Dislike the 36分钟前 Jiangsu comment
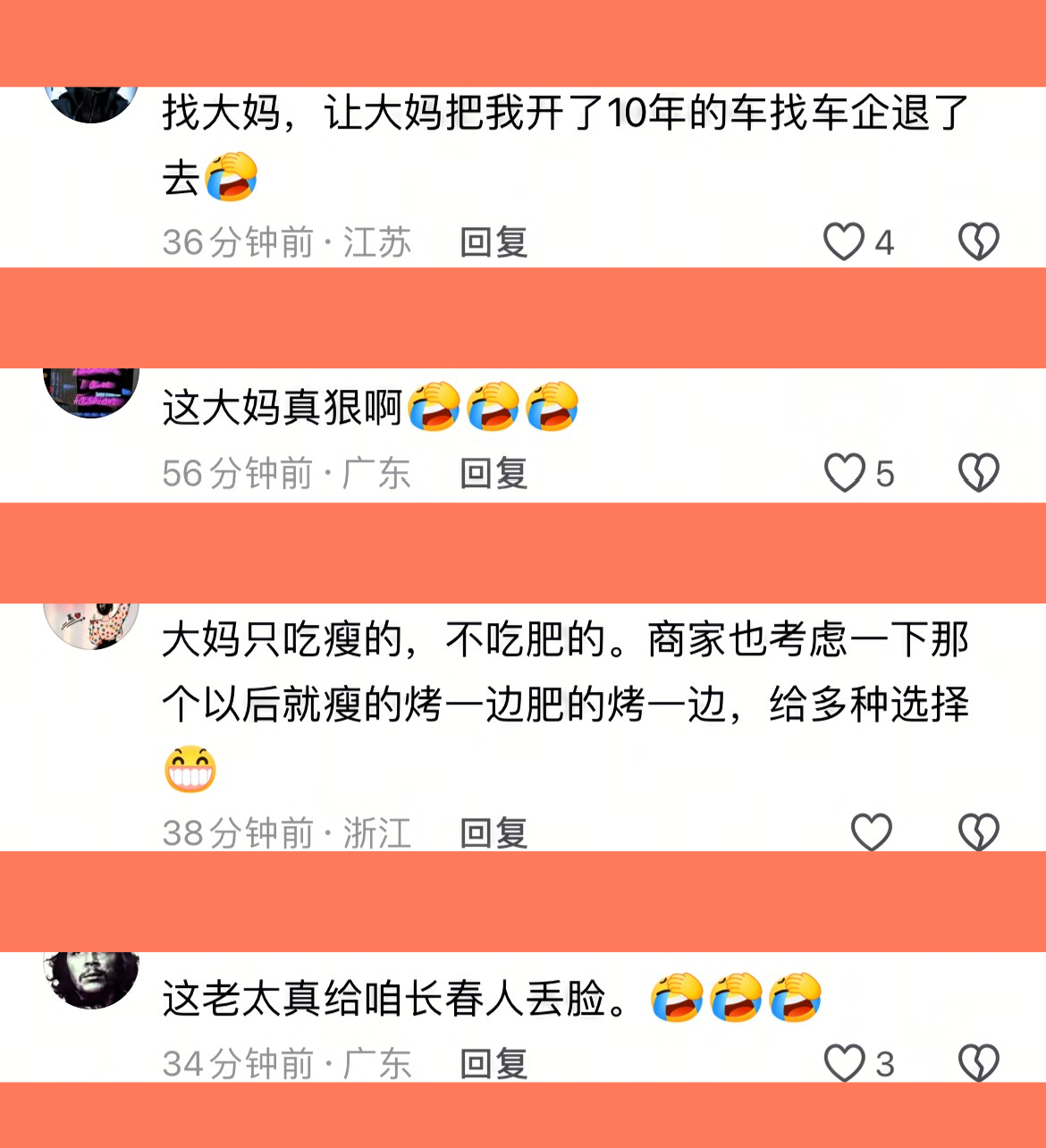The width and height of the screenshot is (1046, 1148). (979, 241)
